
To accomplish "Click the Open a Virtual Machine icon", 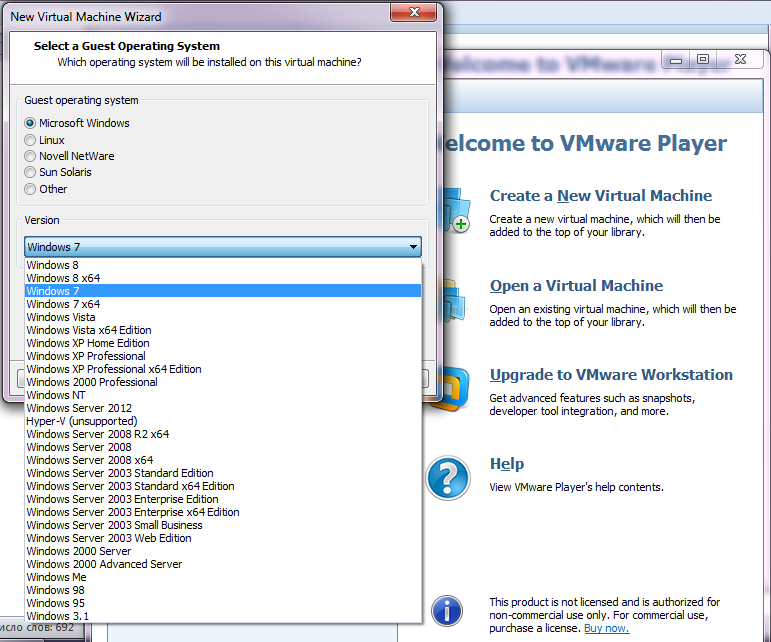I will [454, 301].
